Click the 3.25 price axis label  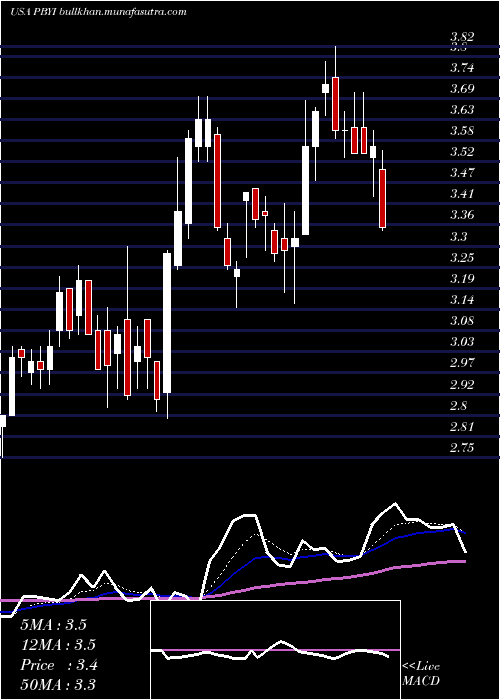pyautogui.click(x=462, y=258)
